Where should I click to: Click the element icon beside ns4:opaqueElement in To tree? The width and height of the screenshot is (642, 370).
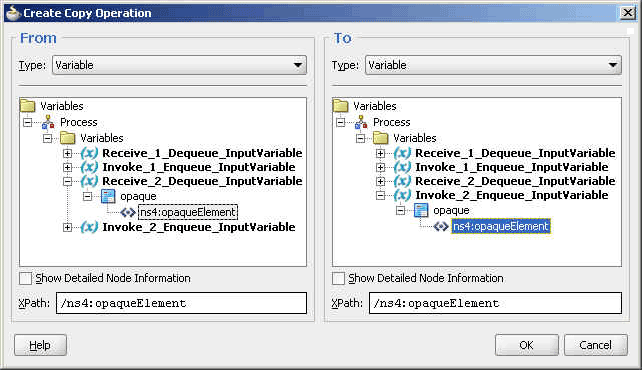point(441,226)
